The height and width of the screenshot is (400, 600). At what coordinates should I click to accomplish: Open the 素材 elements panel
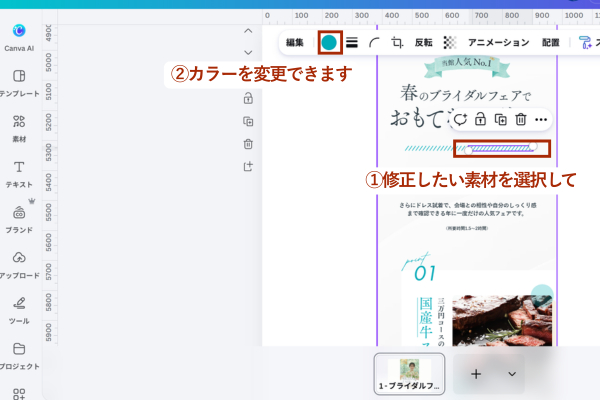click(x=19, y=128)
